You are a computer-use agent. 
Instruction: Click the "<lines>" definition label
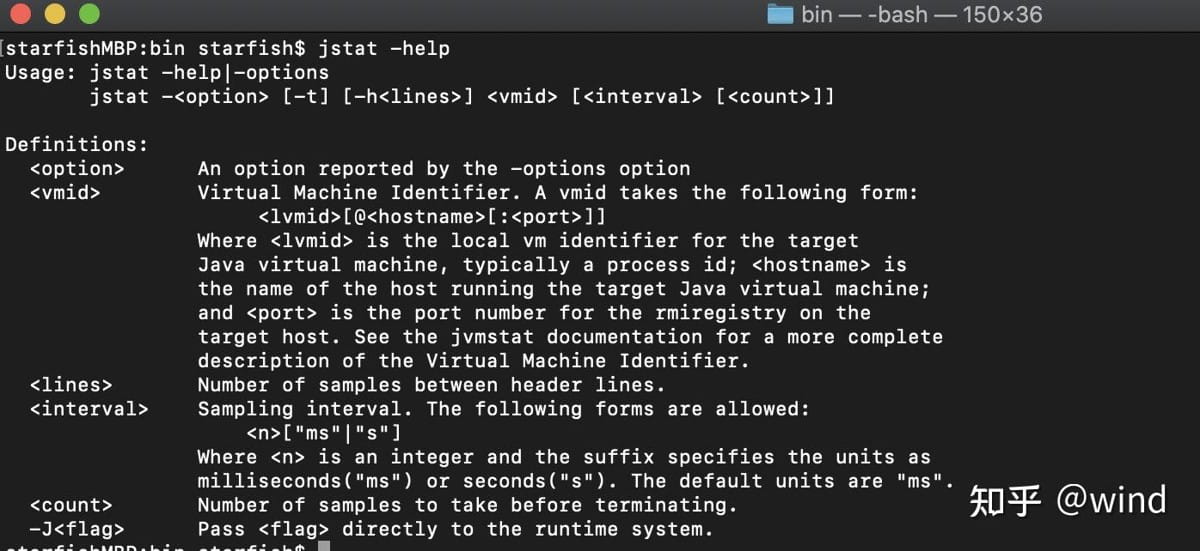[x=71, y=384]
